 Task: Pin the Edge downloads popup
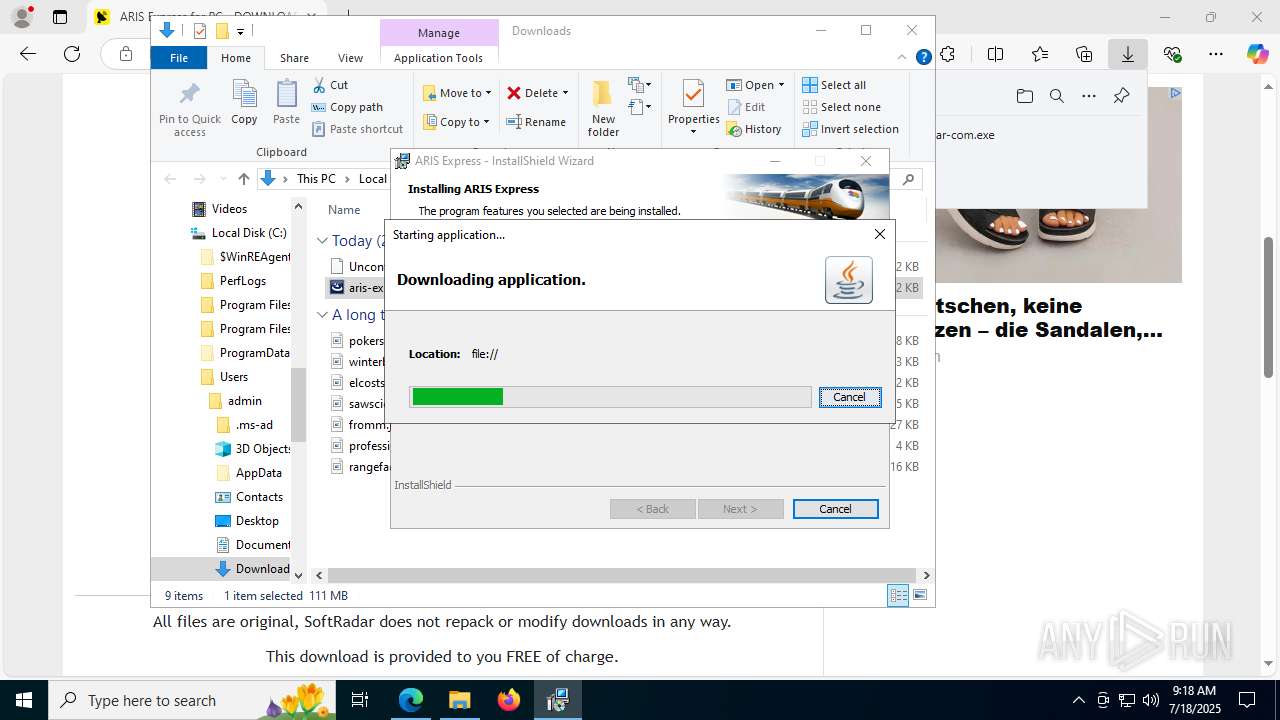[x=1121, y=96]
